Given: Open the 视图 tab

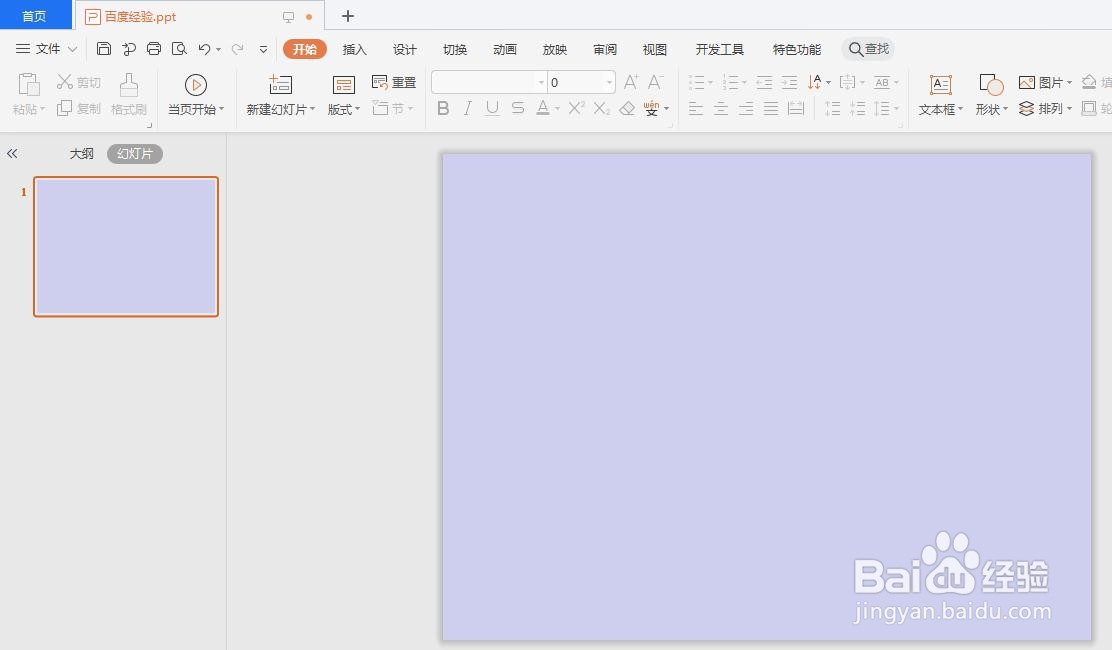Looking at the screenshot, I should point(655,49).
